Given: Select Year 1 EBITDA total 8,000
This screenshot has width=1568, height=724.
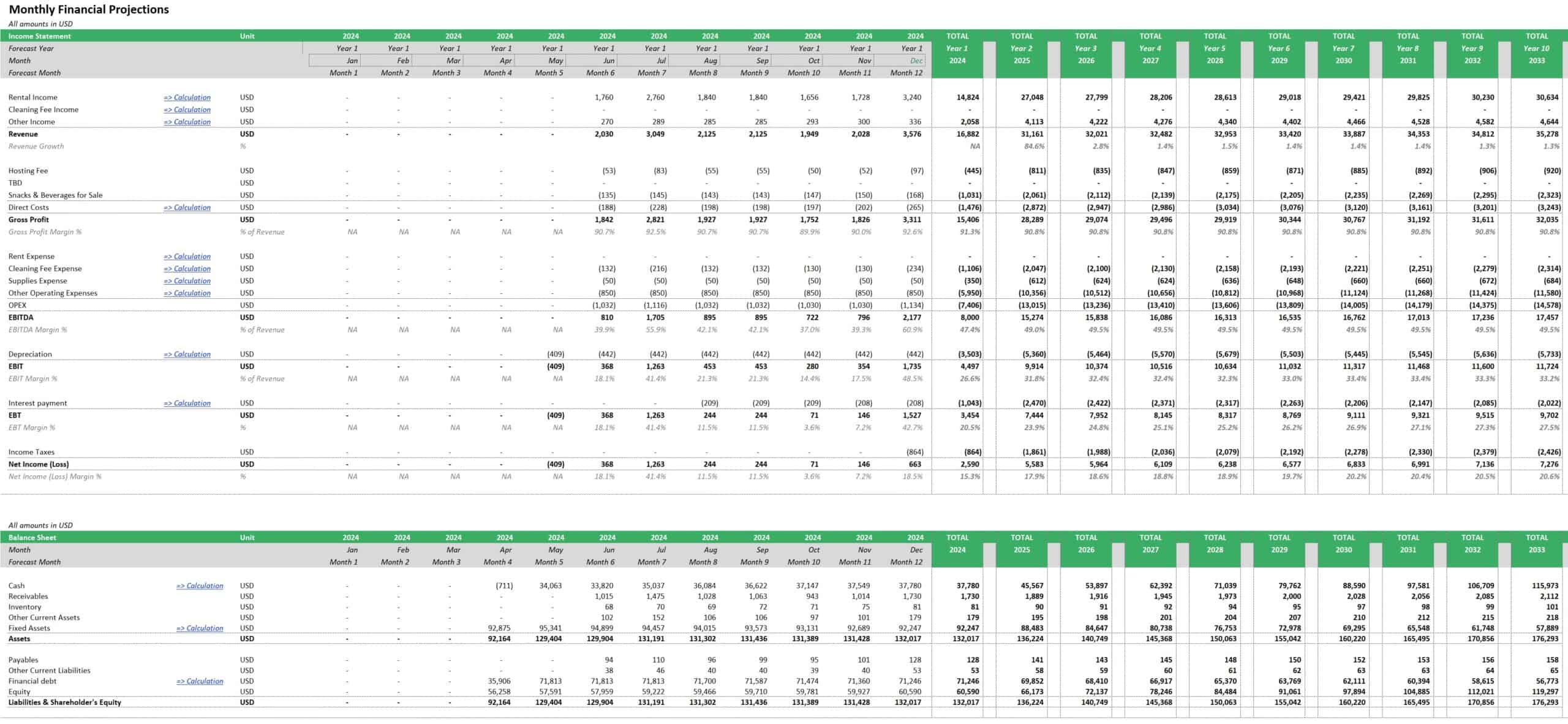Looking at the screenshot, I should click(x=970, y=318).
